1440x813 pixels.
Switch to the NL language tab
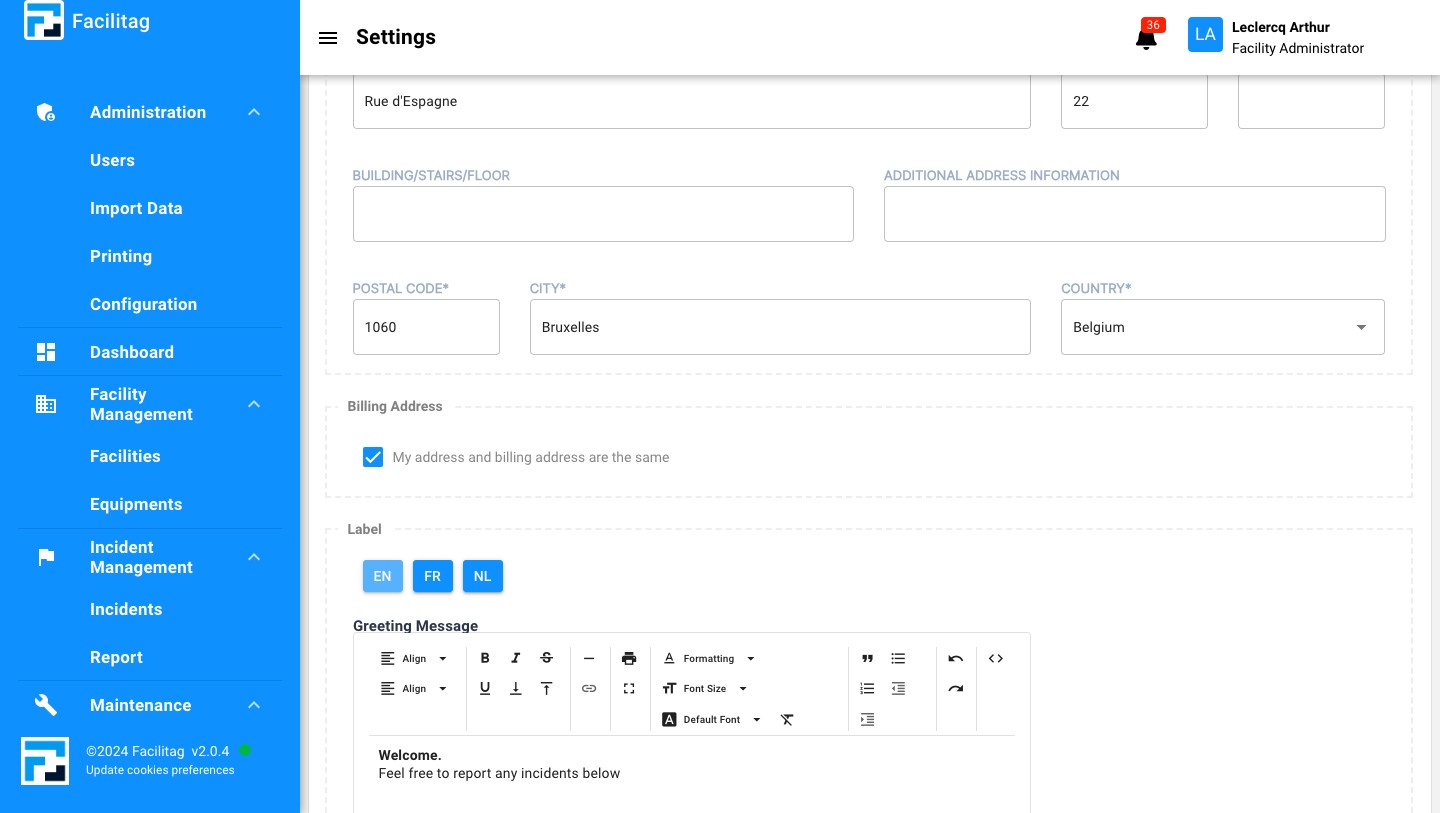tap(483, 576)
